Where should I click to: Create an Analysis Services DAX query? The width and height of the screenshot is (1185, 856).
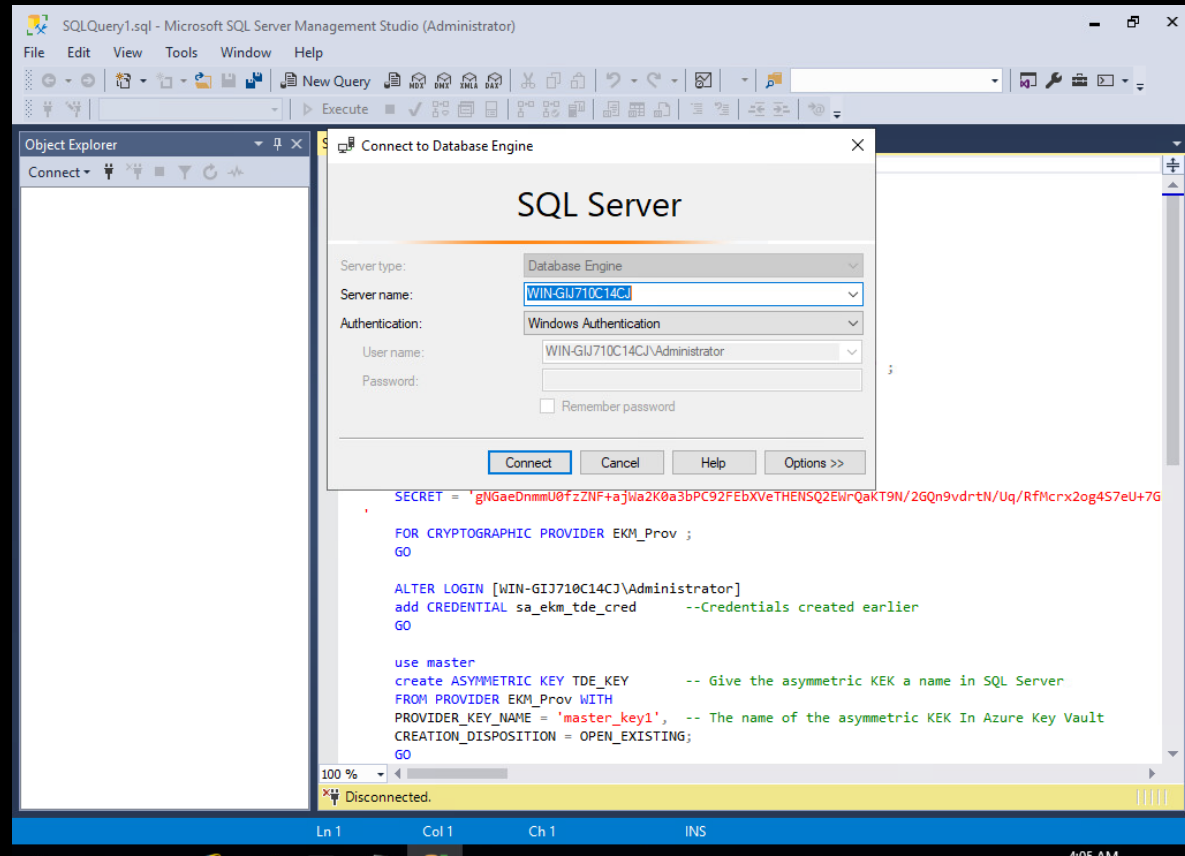[x=494, y=81]
